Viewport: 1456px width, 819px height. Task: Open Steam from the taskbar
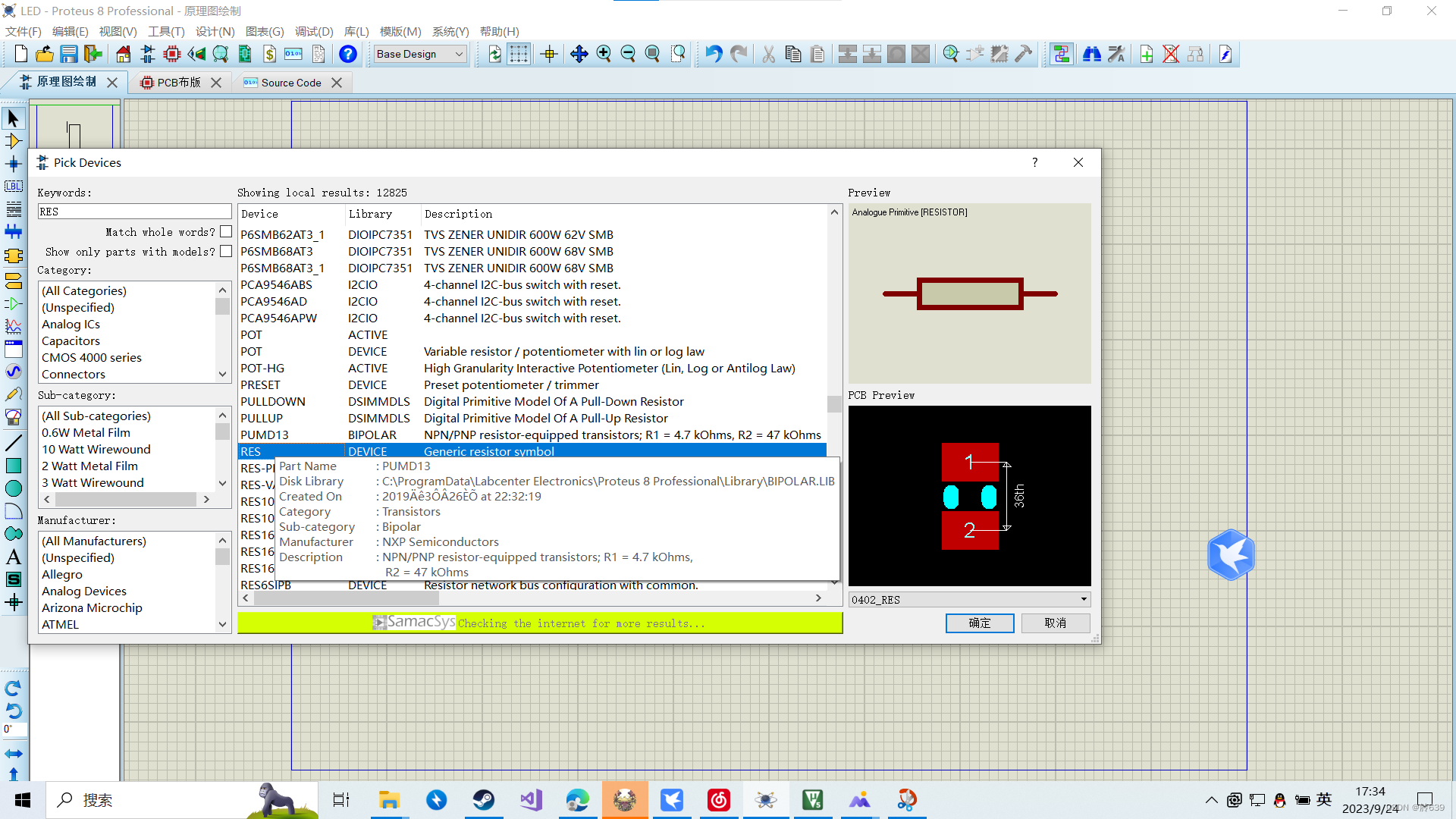coord(483,800)
